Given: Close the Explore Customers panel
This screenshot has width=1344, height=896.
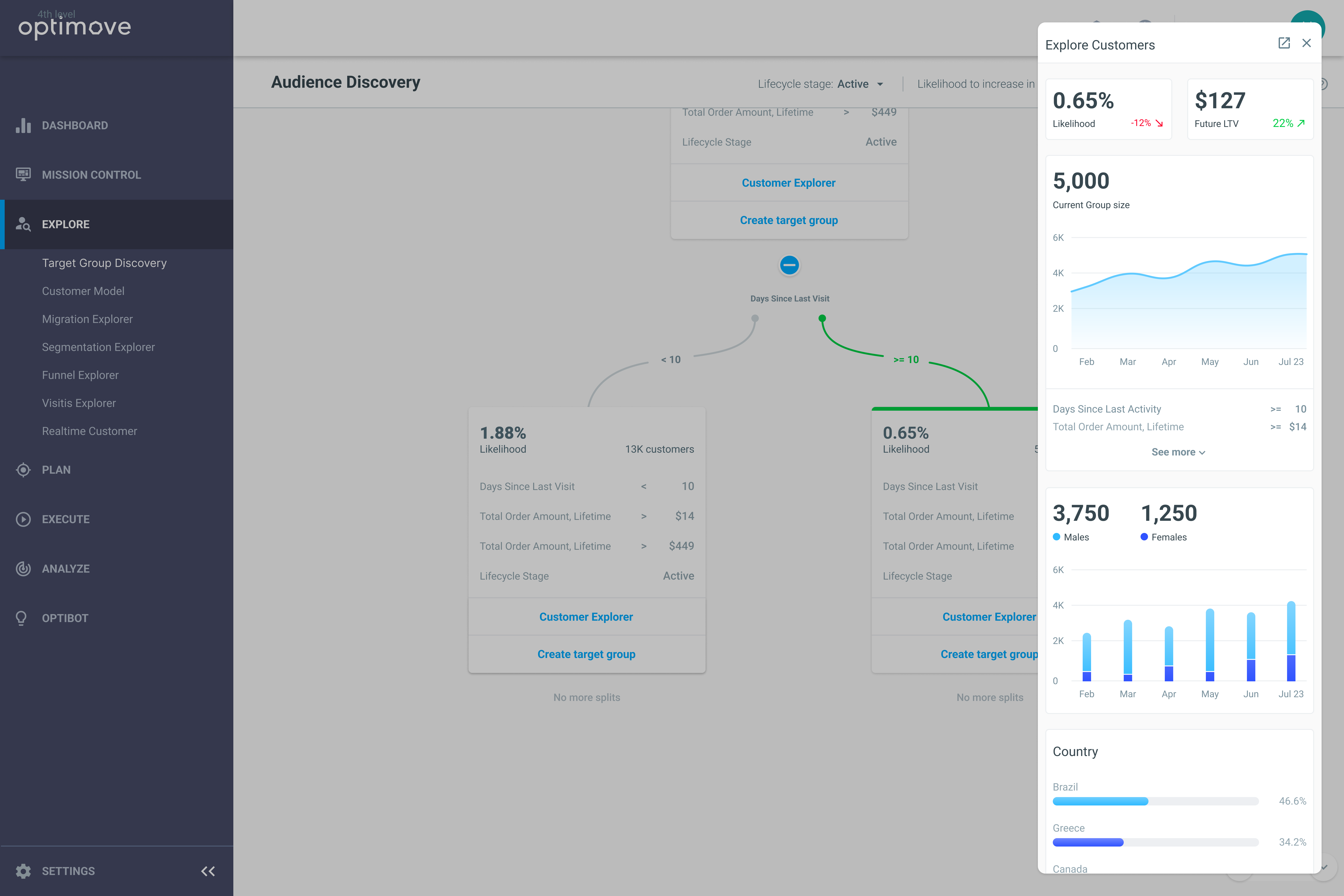Looking at the screenshot, I should click(x=1306, y=43).
